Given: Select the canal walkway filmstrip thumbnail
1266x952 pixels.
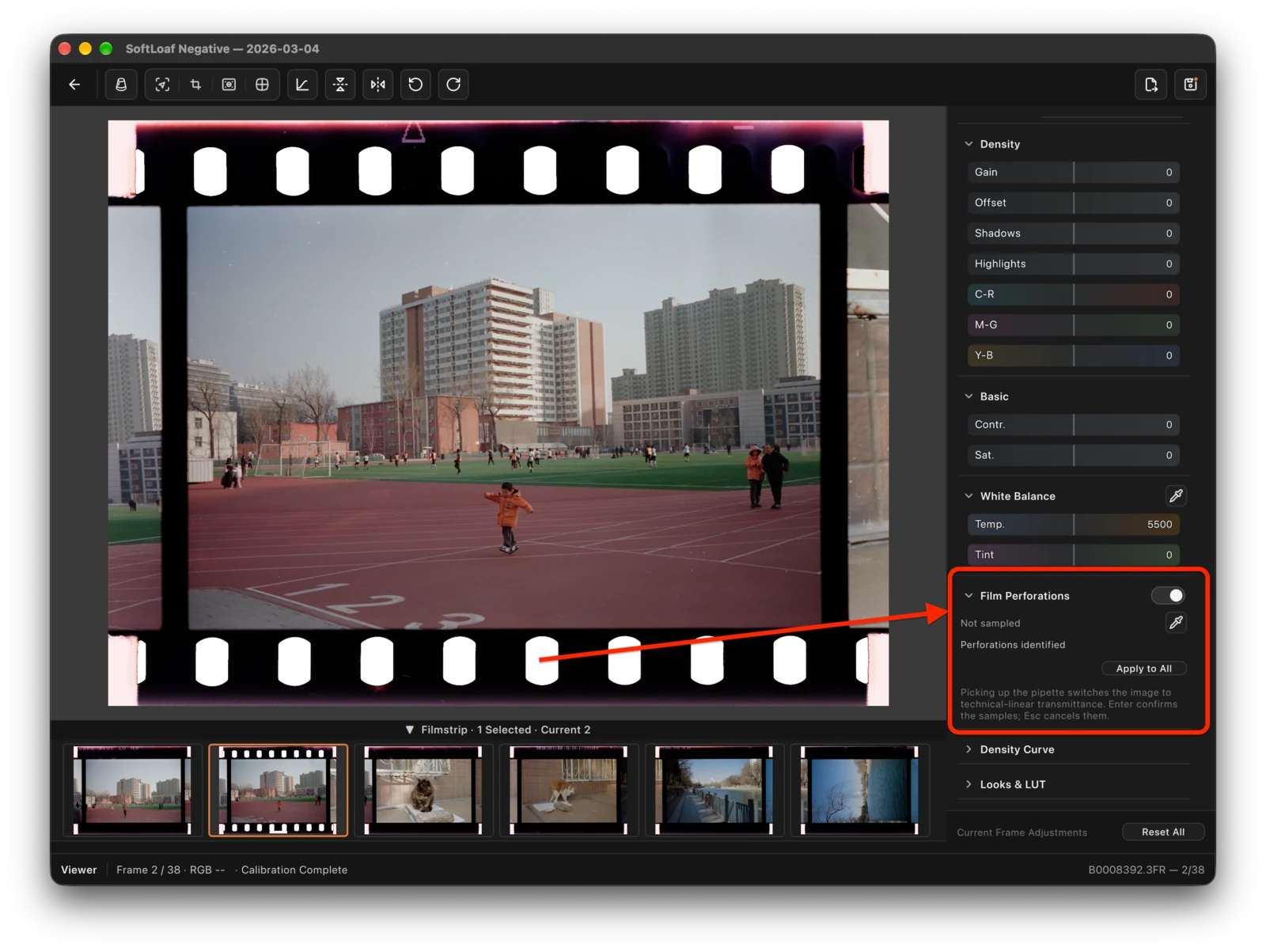Looking at the screenshot, I should [714, 790].
